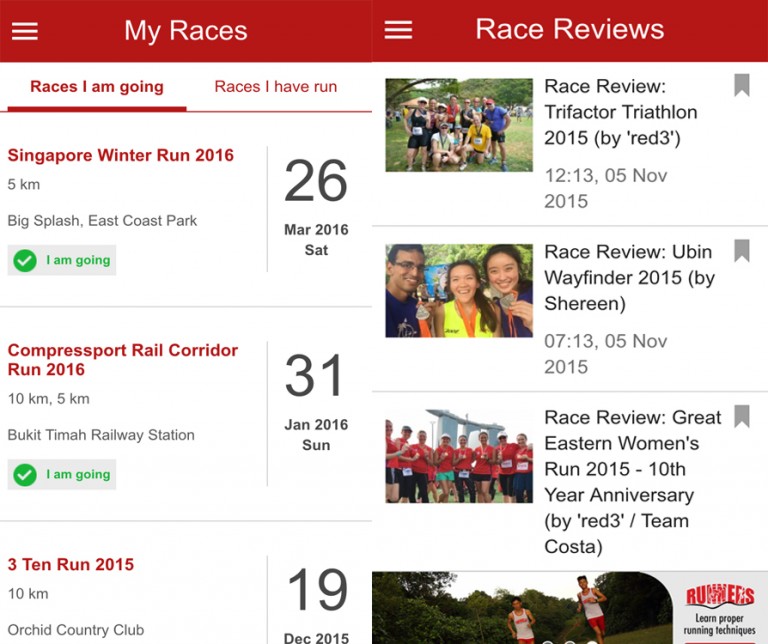This screenshot has height=644, width=768.
Task: Open the Ubin Wayfinder selfie thumbnail
Action: 459,291
